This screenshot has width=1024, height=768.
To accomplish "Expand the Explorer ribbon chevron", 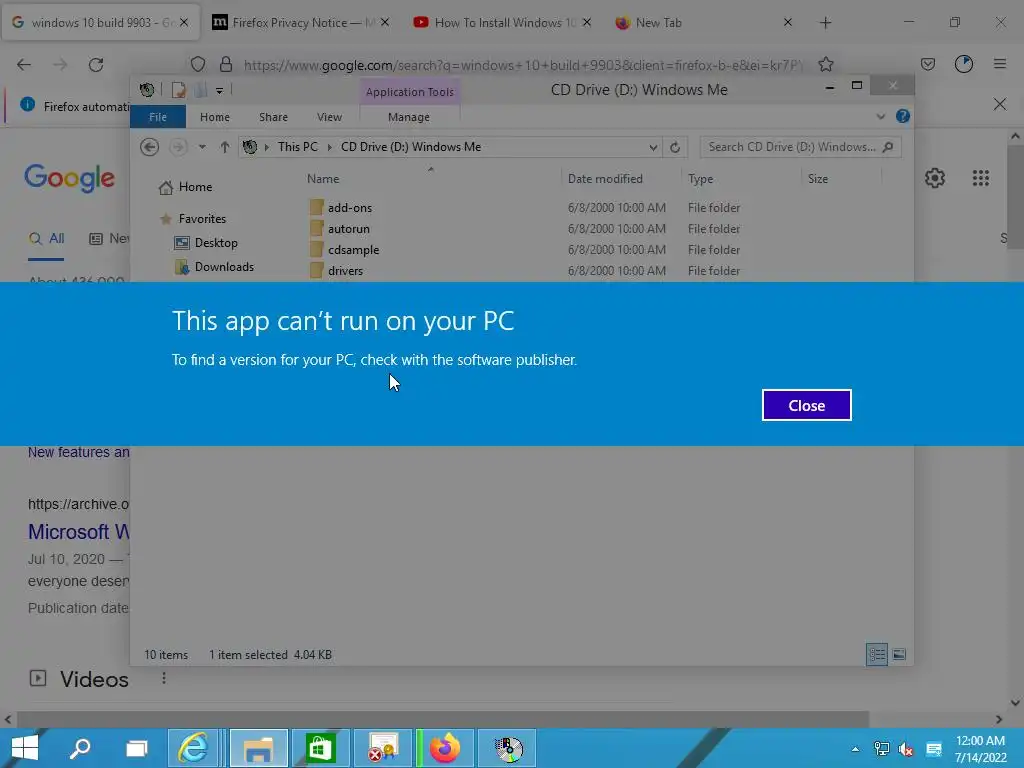I will coord(880,117).
